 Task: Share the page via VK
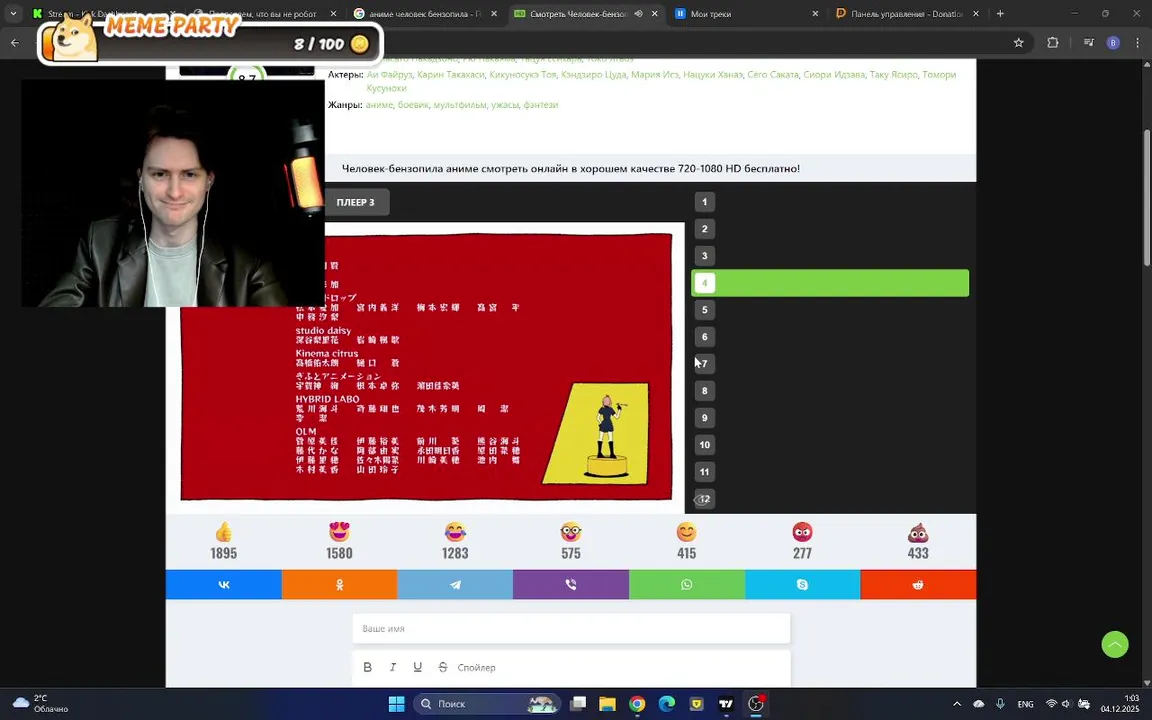[x=223, y=585]
